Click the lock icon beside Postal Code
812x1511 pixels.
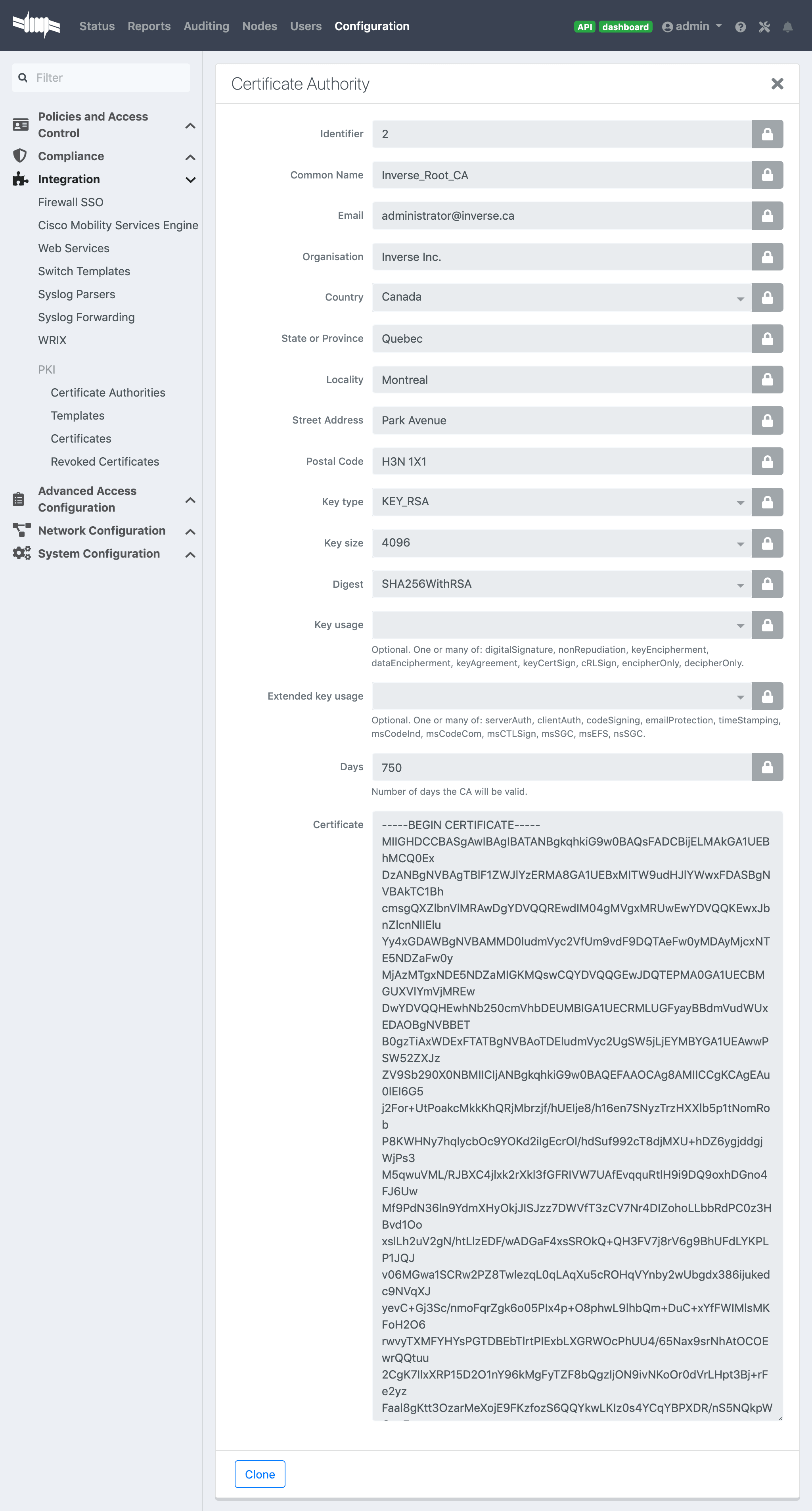(x=767, y=462)
